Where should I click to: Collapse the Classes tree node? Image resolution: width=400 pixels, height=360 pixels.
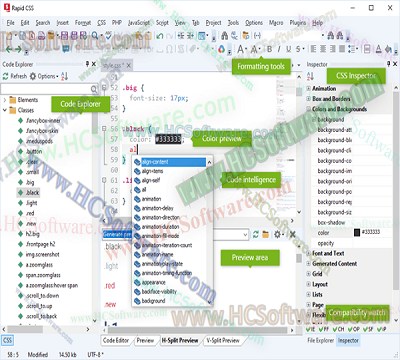(5, 110)
